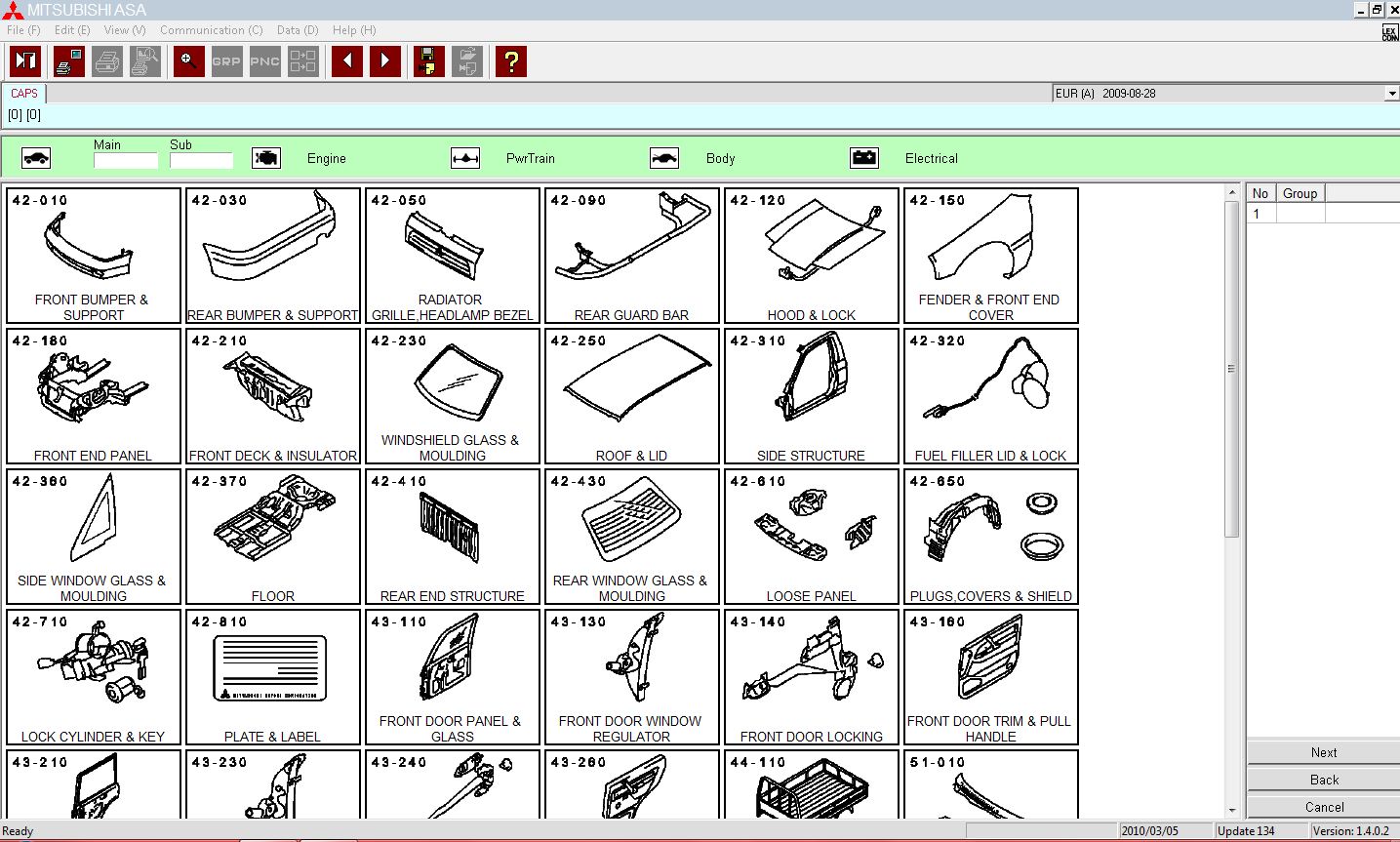This screenshot has height=842, width=1400.
Task: Open 42-310 Side Structure
Action: (x=812, y=396)
